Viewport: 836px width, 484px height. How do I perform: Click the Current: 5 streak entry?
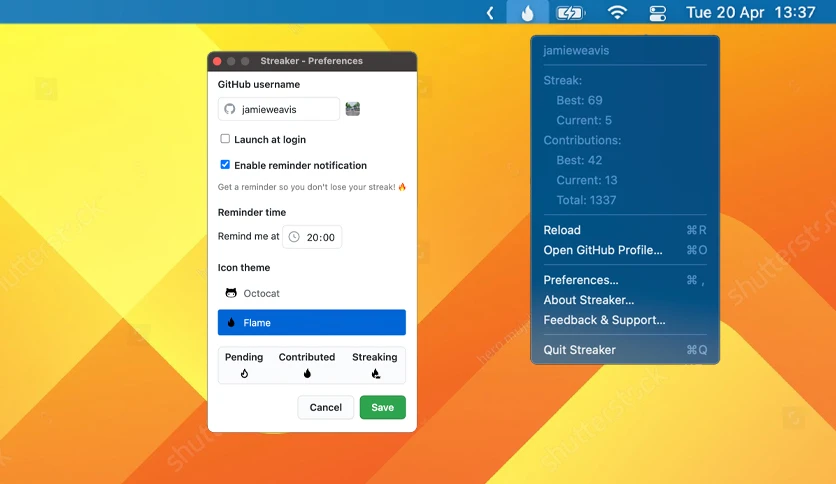coord(584,120)
